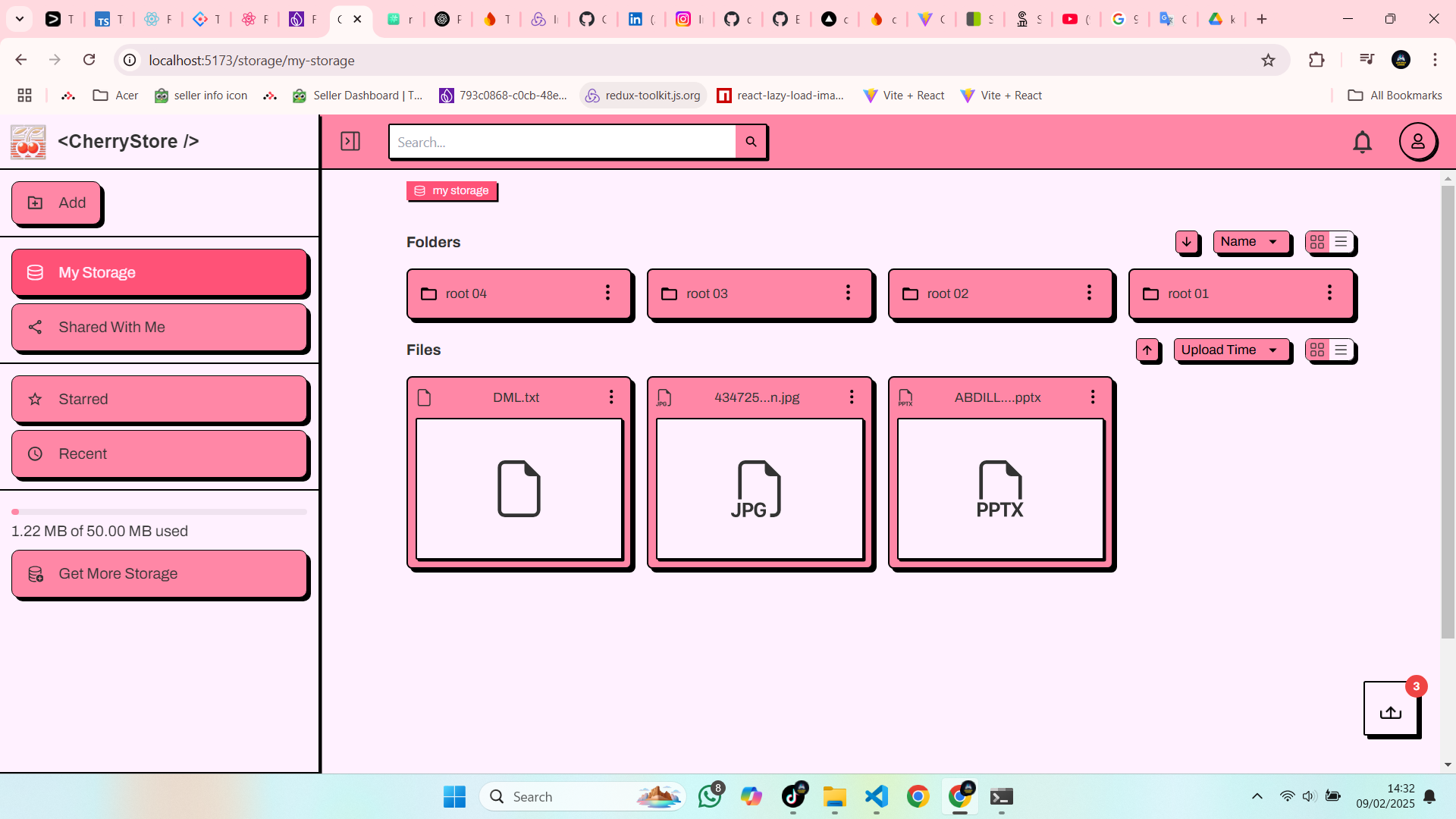This screenshot has width=1456, height=819.
Task: Switch folders to list view
Action: pyautogui.click(x=1341, y=242)
